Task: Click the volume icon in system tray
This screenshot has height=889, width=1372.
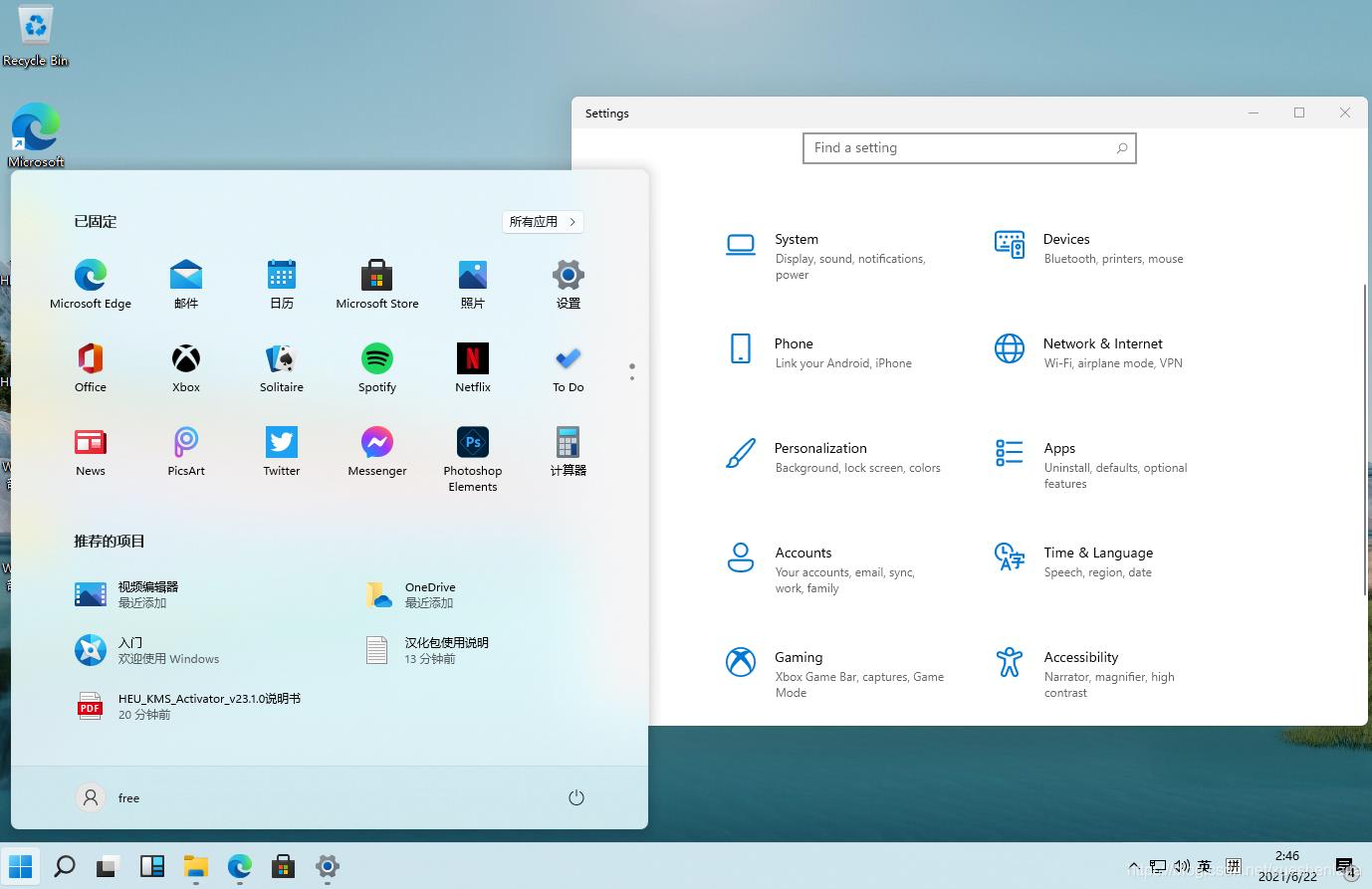Action: click(x=1182, y=866)
